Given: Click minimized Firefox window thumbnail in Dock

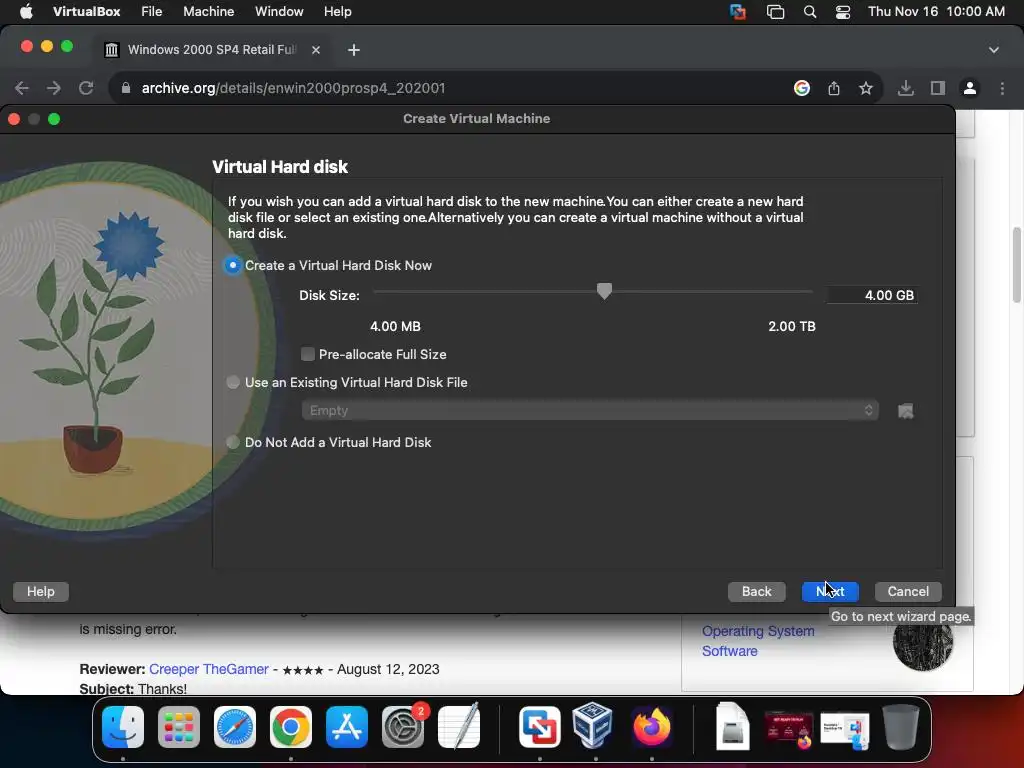Looking at the screenshot, I should click(x=788, y=729).
